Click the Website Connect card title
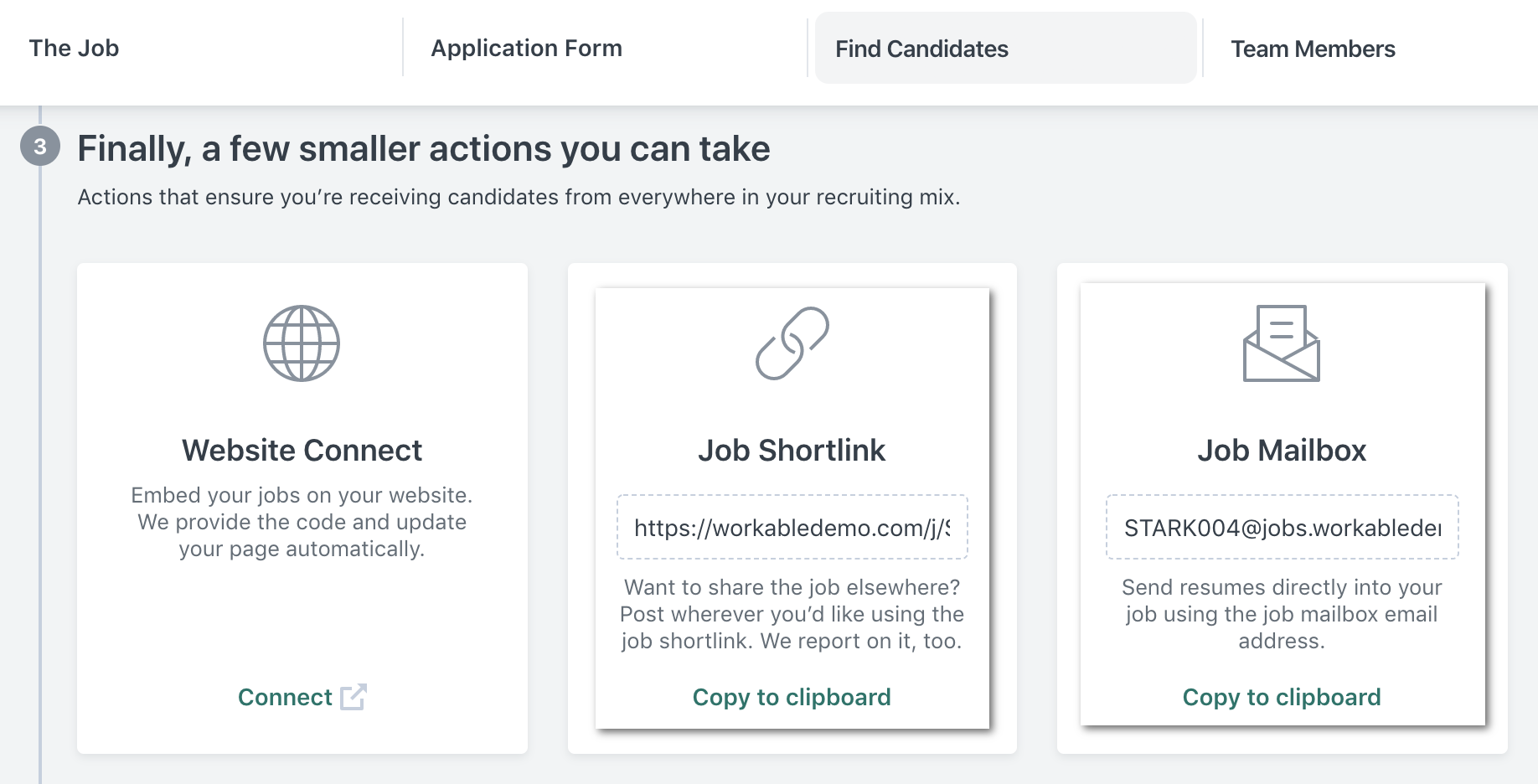This screenshot has height=784, width=1538. pyautogui.click(x=302, y=450)
